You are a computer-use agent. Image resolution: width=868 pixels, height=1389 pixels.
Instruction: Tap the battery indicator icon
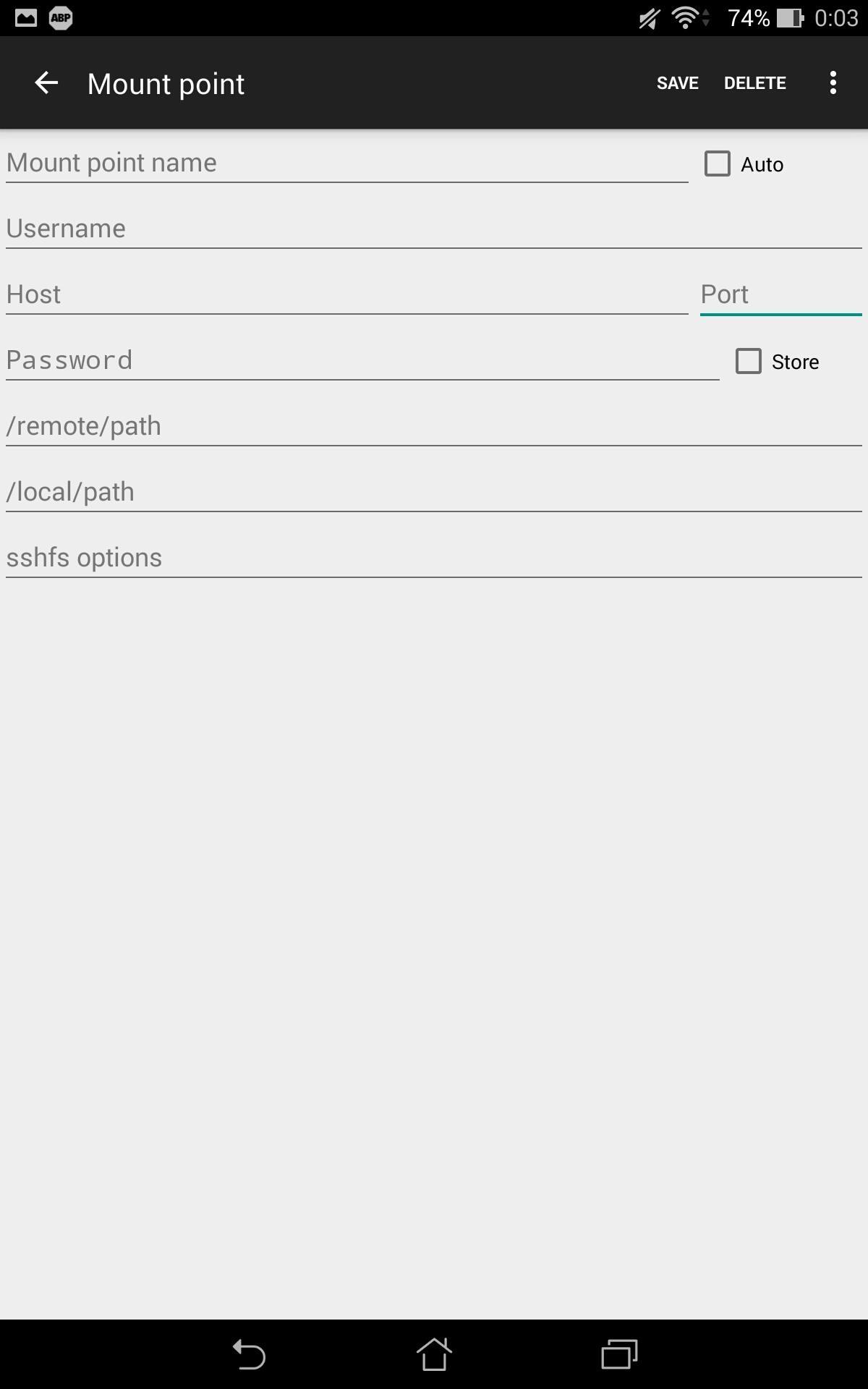tap(790, 18)
